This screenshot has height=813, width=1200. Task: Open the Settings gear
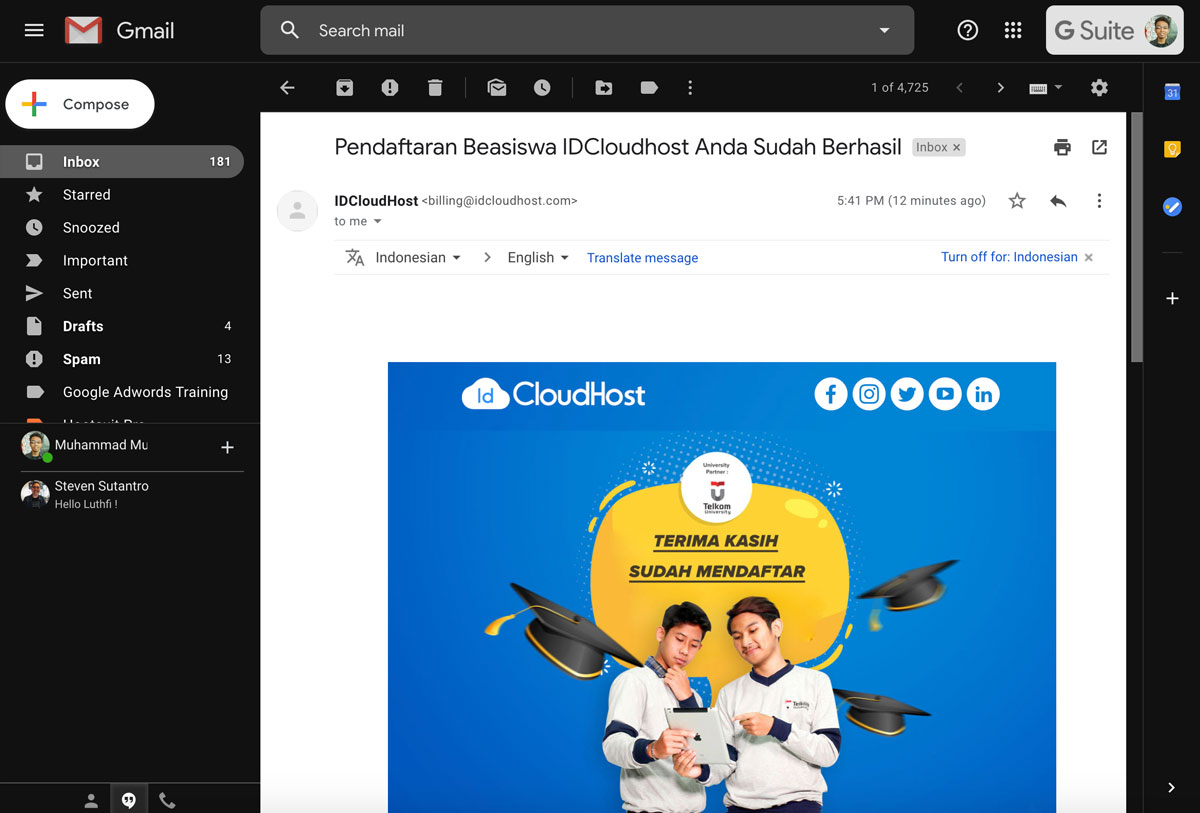tap(1099, 88)
